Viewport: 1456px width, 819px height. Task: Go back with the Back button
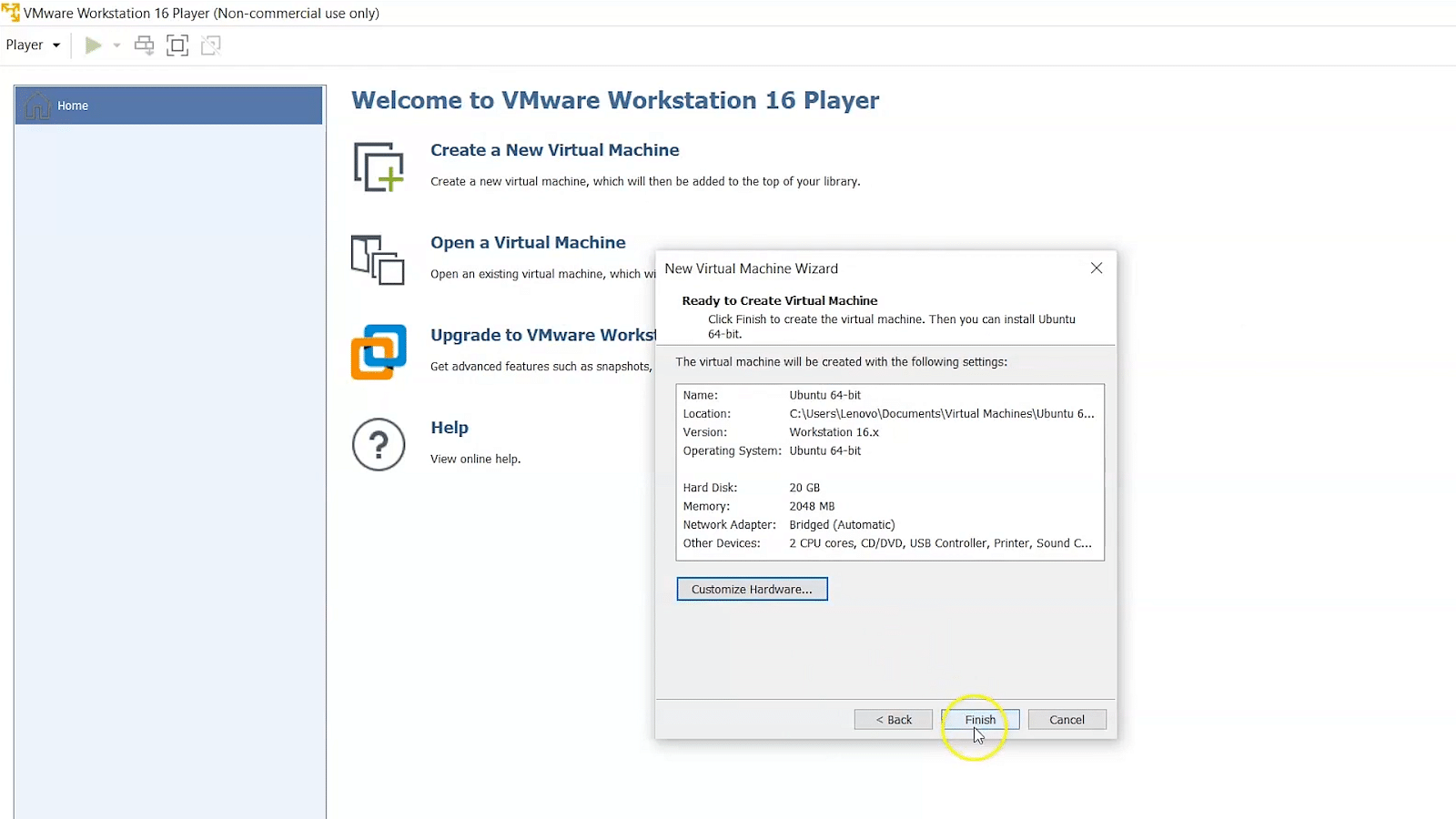894,720
